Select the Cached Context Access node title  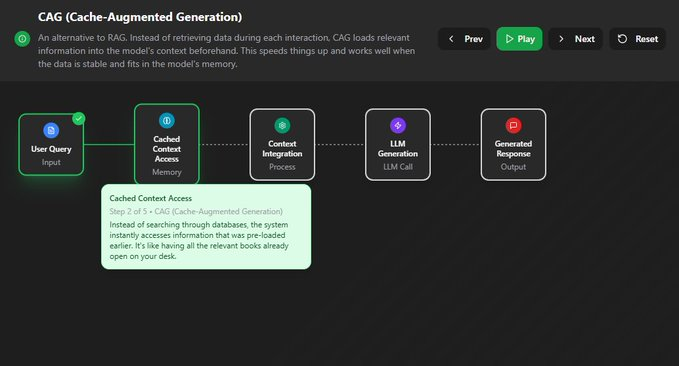pyautogui.click(x=167, y=149)
